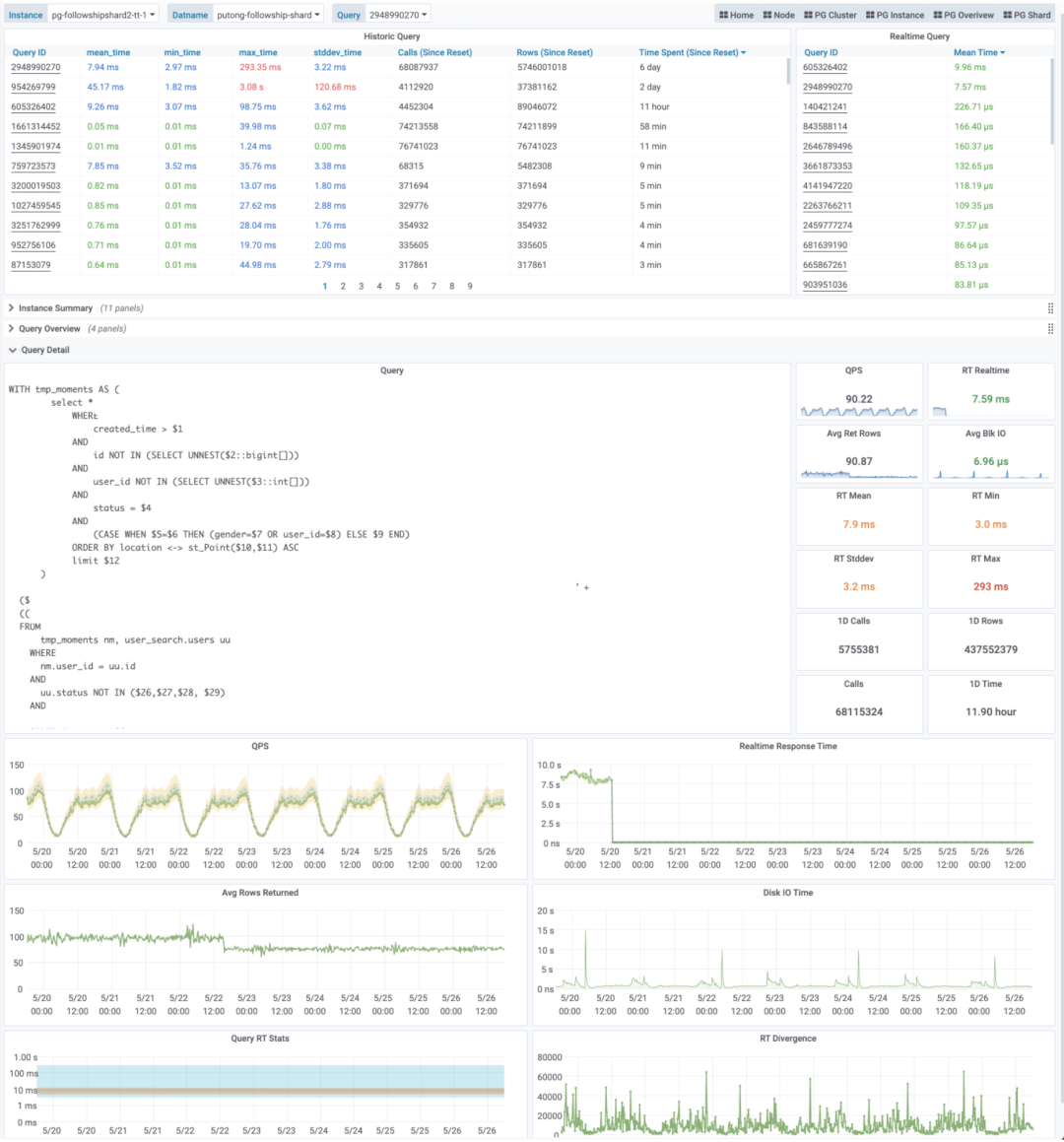Go to PG Instance dashboard
1064x1142 pixels.
[895, 15]
